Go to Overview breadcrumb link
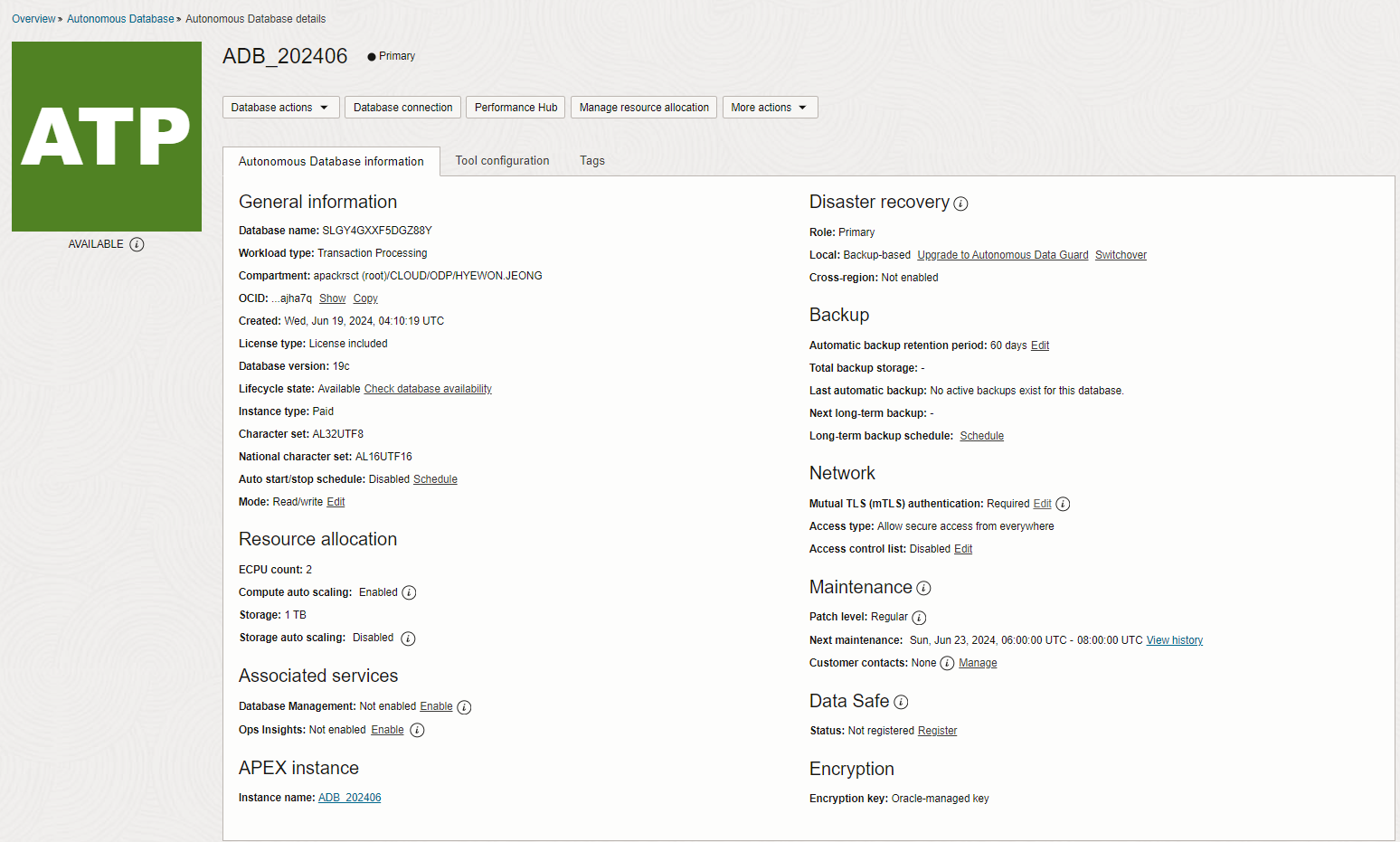This screenshot has height=842, width=1400. (33, 19)
